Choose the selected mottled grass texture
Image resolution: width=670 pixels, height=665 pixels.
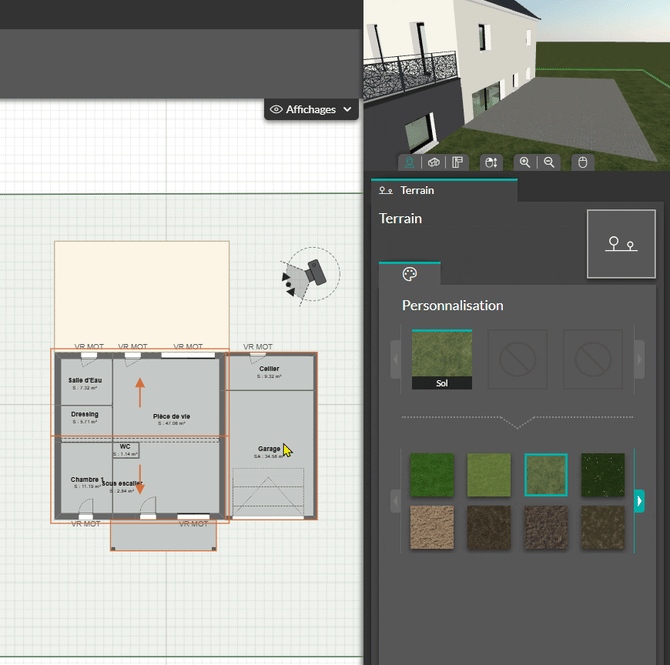tap(546, 475)
